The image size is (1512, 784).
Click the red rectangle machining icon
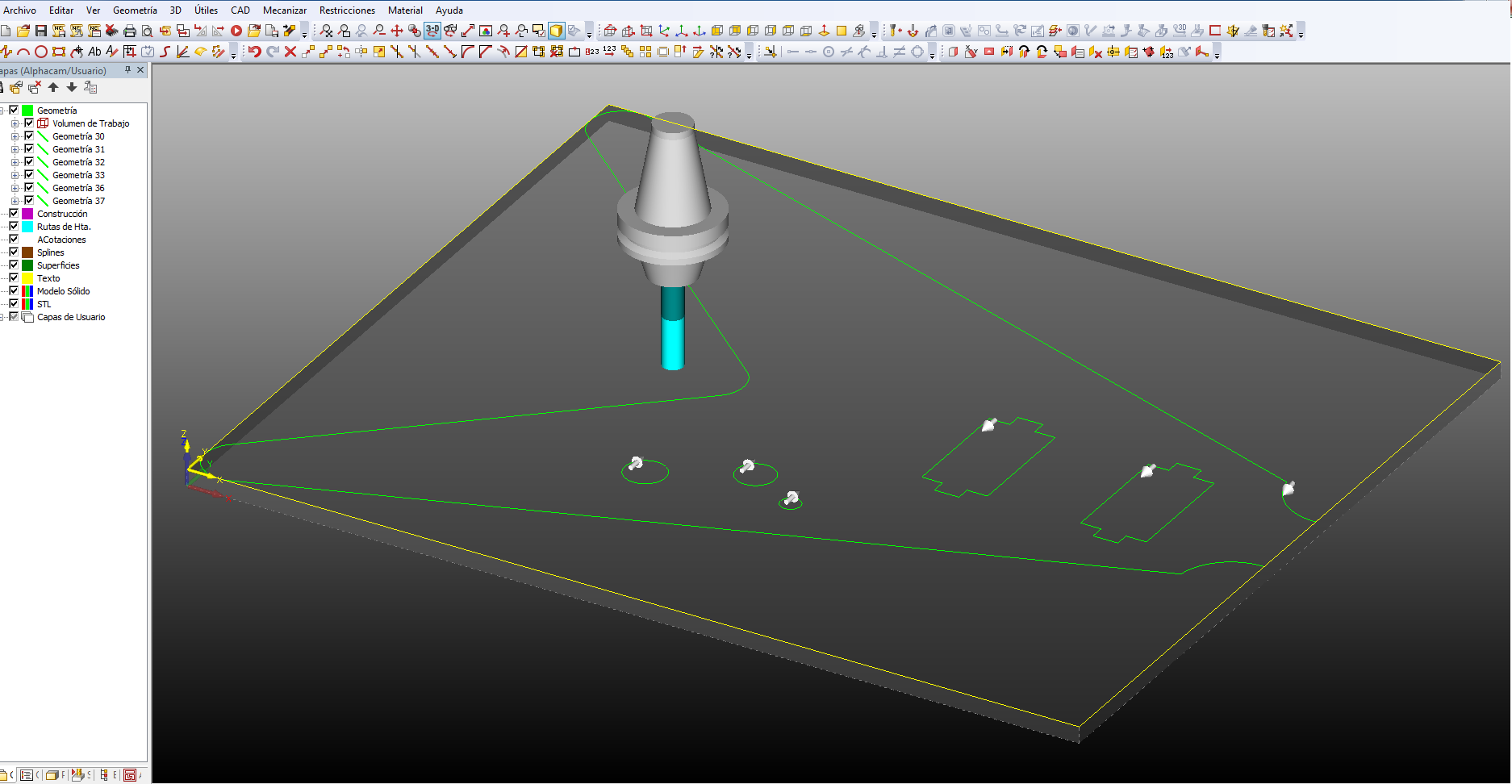tap(1215, 31)
